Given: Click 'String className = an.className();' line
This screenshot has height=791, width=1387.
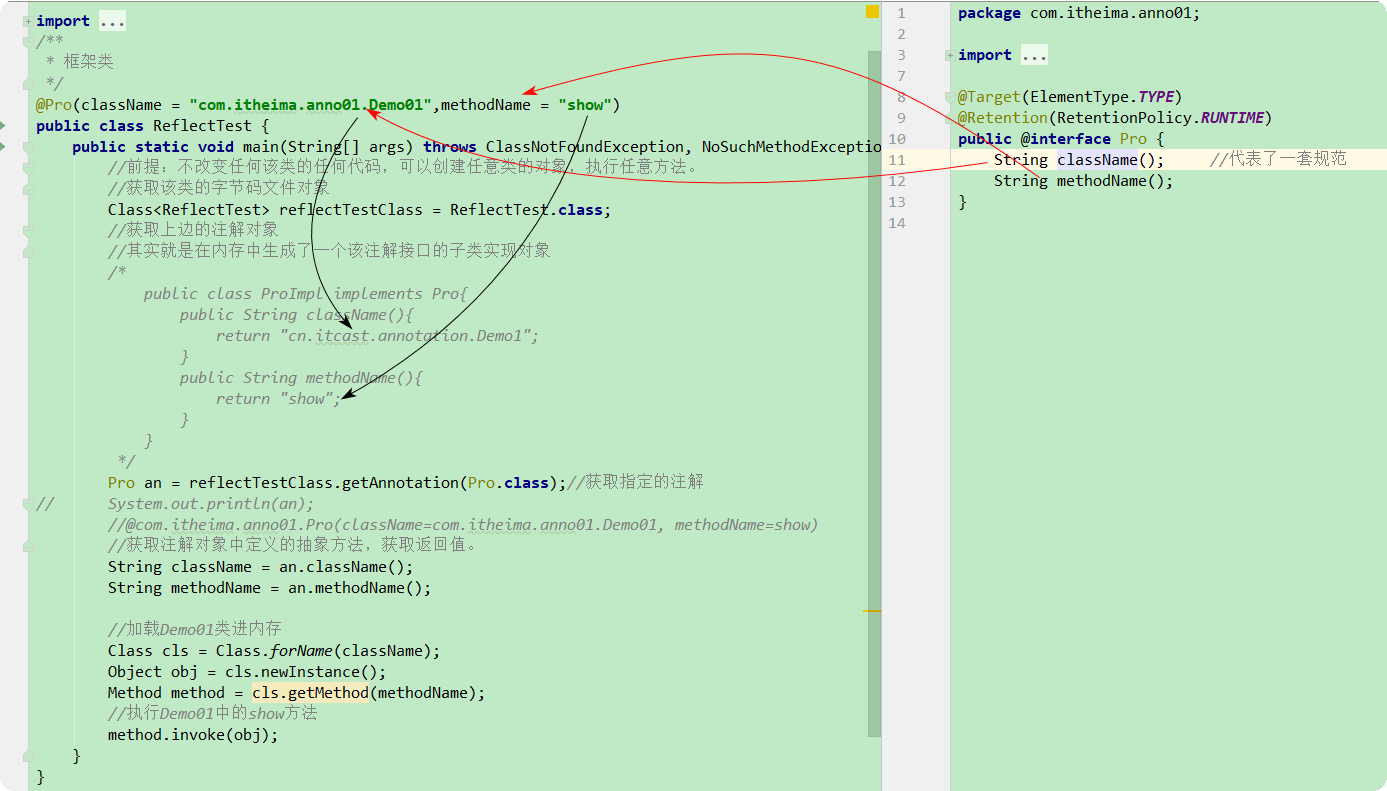Looking at the screenshot, I should 260,567.
